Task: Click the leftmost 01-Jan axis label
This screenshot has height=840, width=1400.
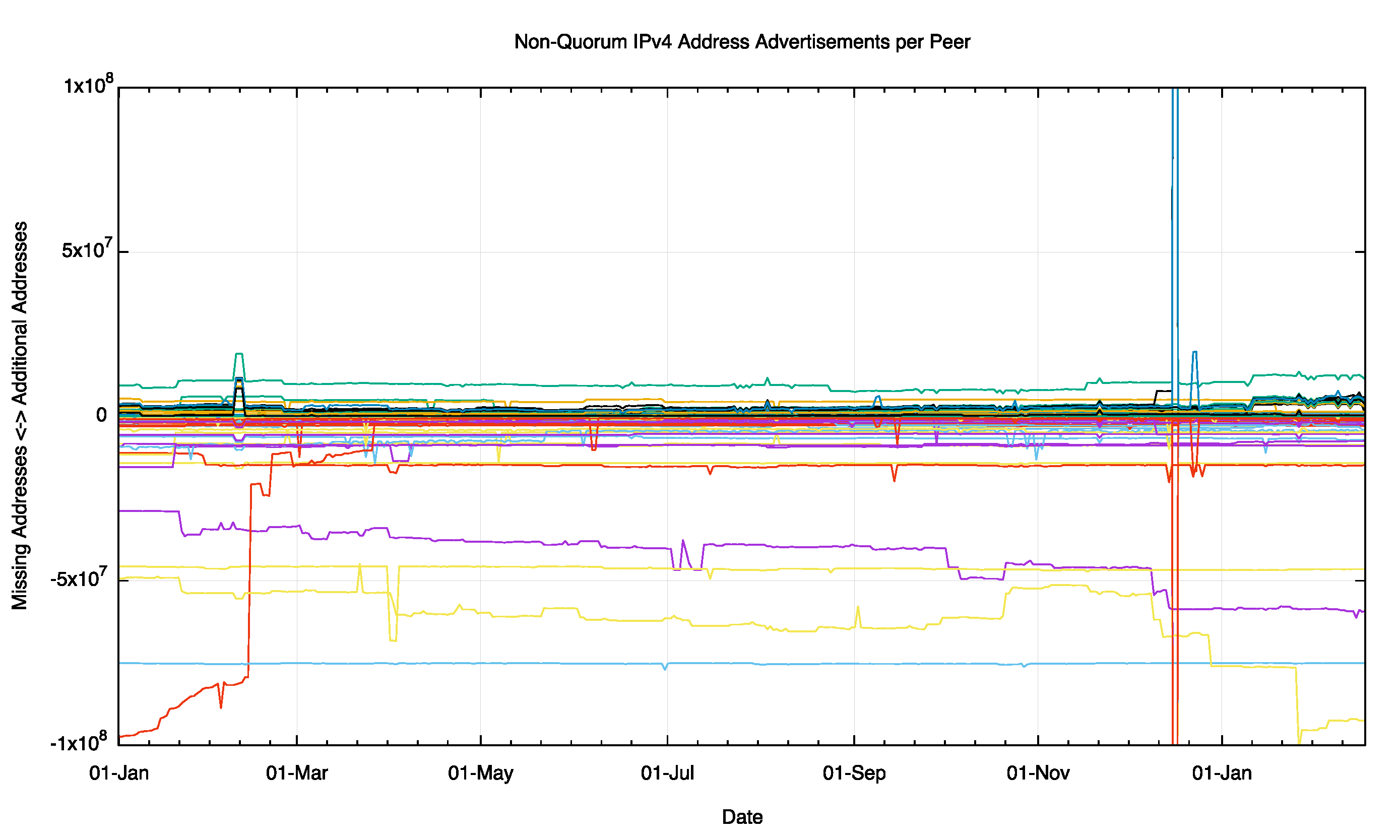Action: click(119, 773)
